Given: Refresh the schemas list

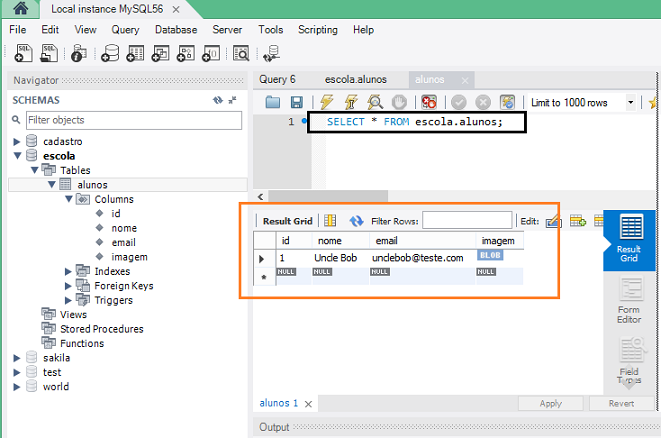Looking at the screenshot, I should point(218,100).
